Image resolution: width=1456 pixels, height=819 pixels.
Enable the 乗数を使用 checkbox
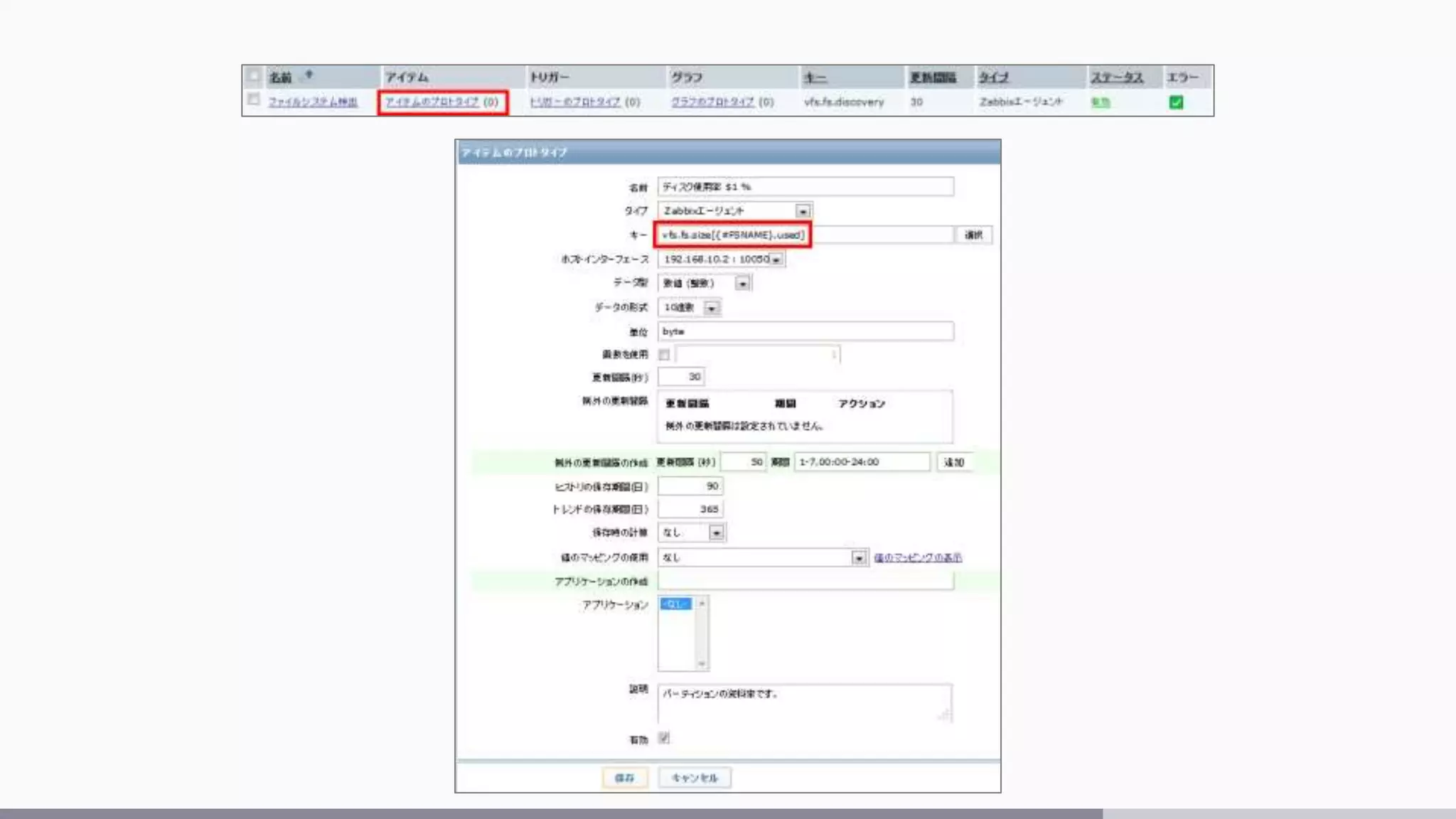click(664, 354)
